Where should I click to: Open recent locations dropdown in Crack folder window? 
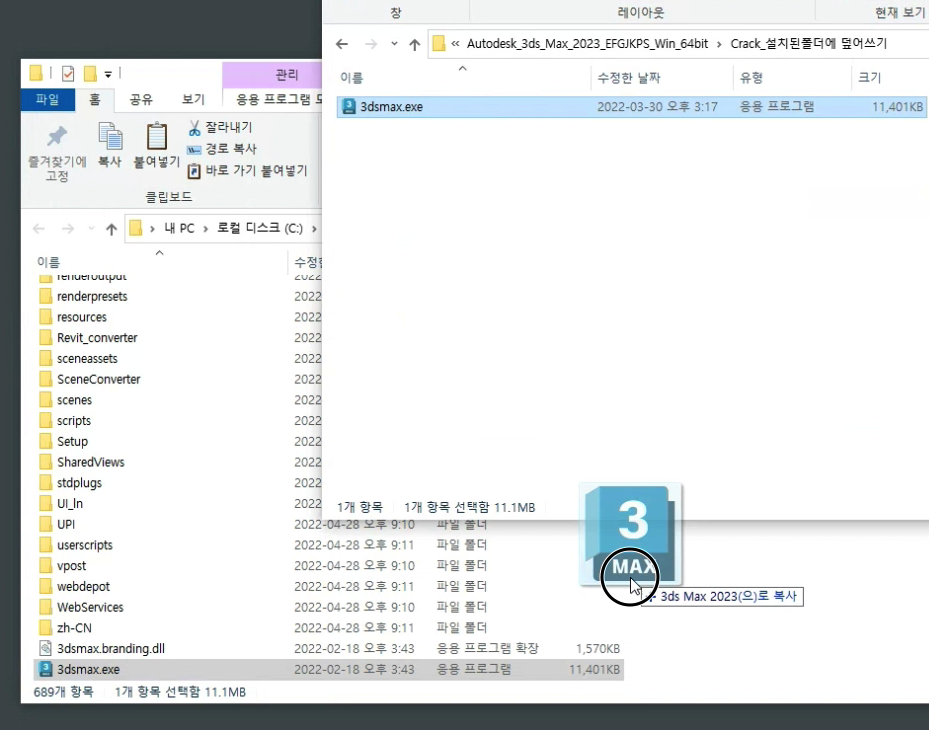(x=394, y=44)
